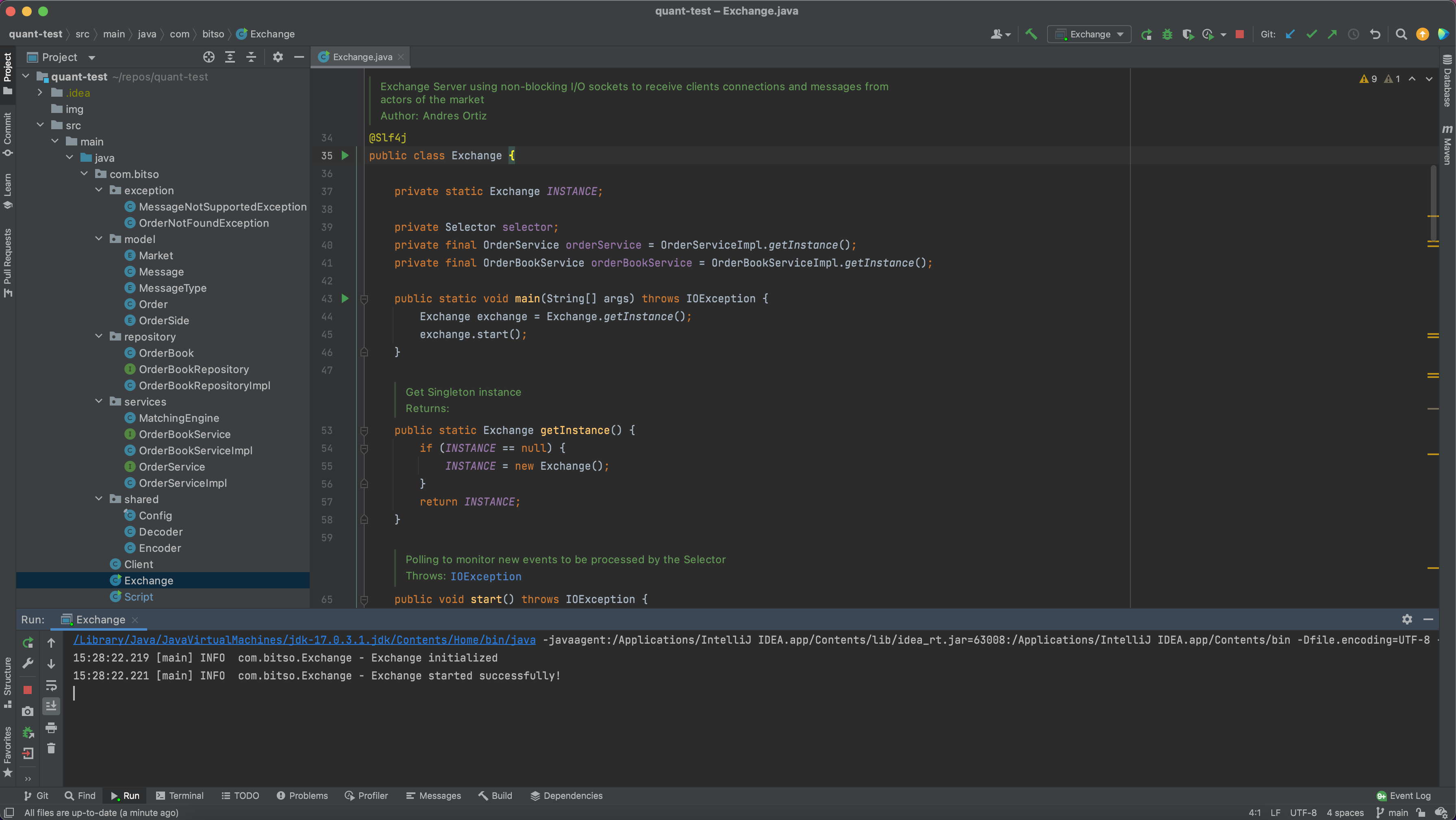This screenshot has height=820, width=1456.
Task: Run with Coverage icon in toolbar
Action: point(1187,34)
